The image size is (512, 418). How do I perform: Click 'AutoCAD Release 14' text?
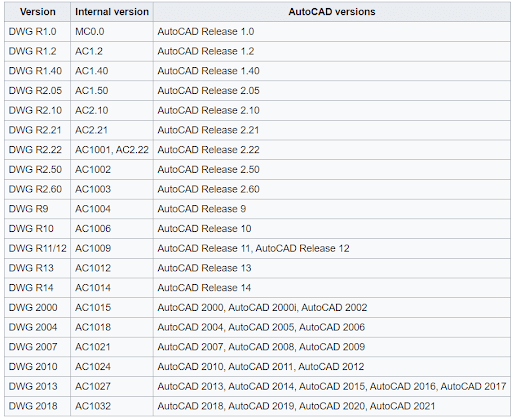click(204, 288)
